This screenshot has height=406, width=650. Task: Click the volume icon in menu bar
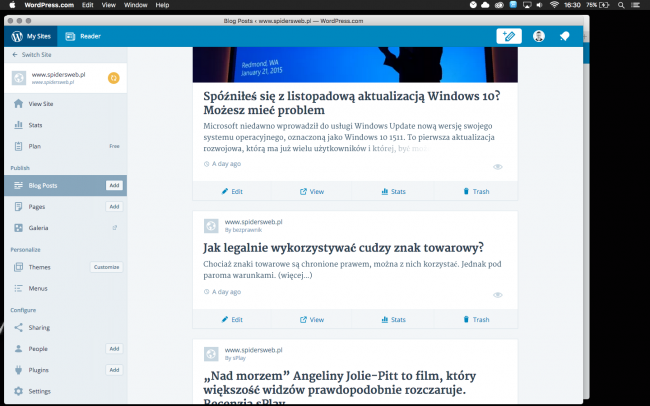[x=539, y=5]
